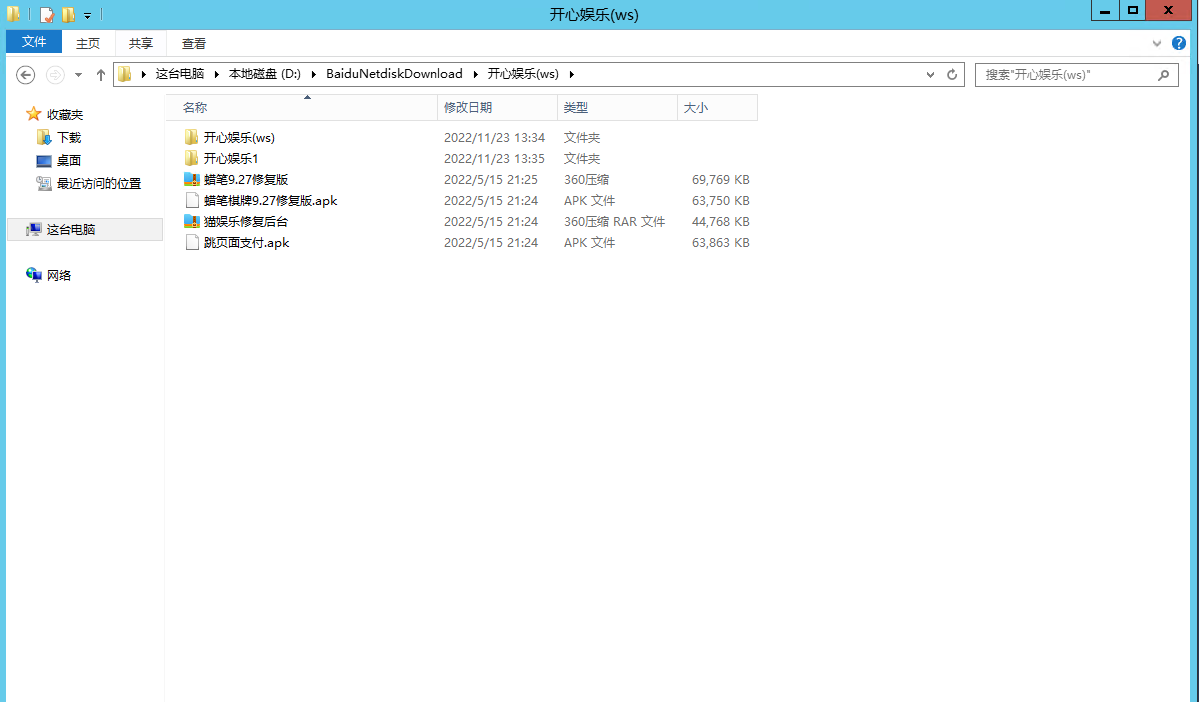Refresh the current folder view
The width and height of the screenshot is (1199, 702).
952,75
